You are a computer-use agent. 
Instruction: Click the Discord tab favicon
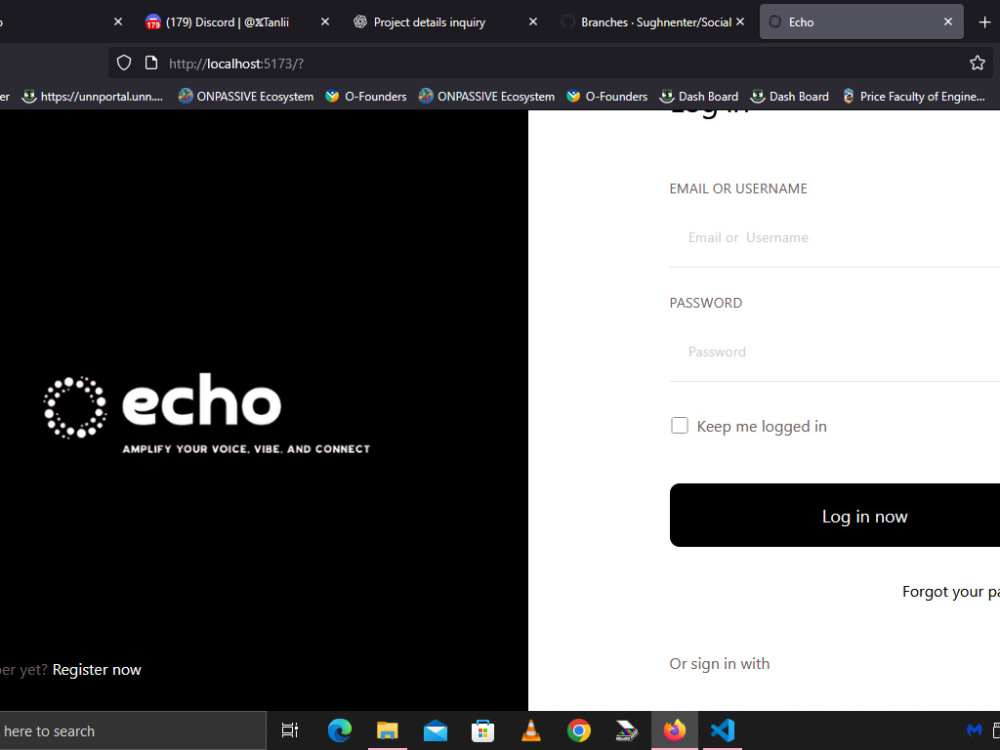(152, 22)
